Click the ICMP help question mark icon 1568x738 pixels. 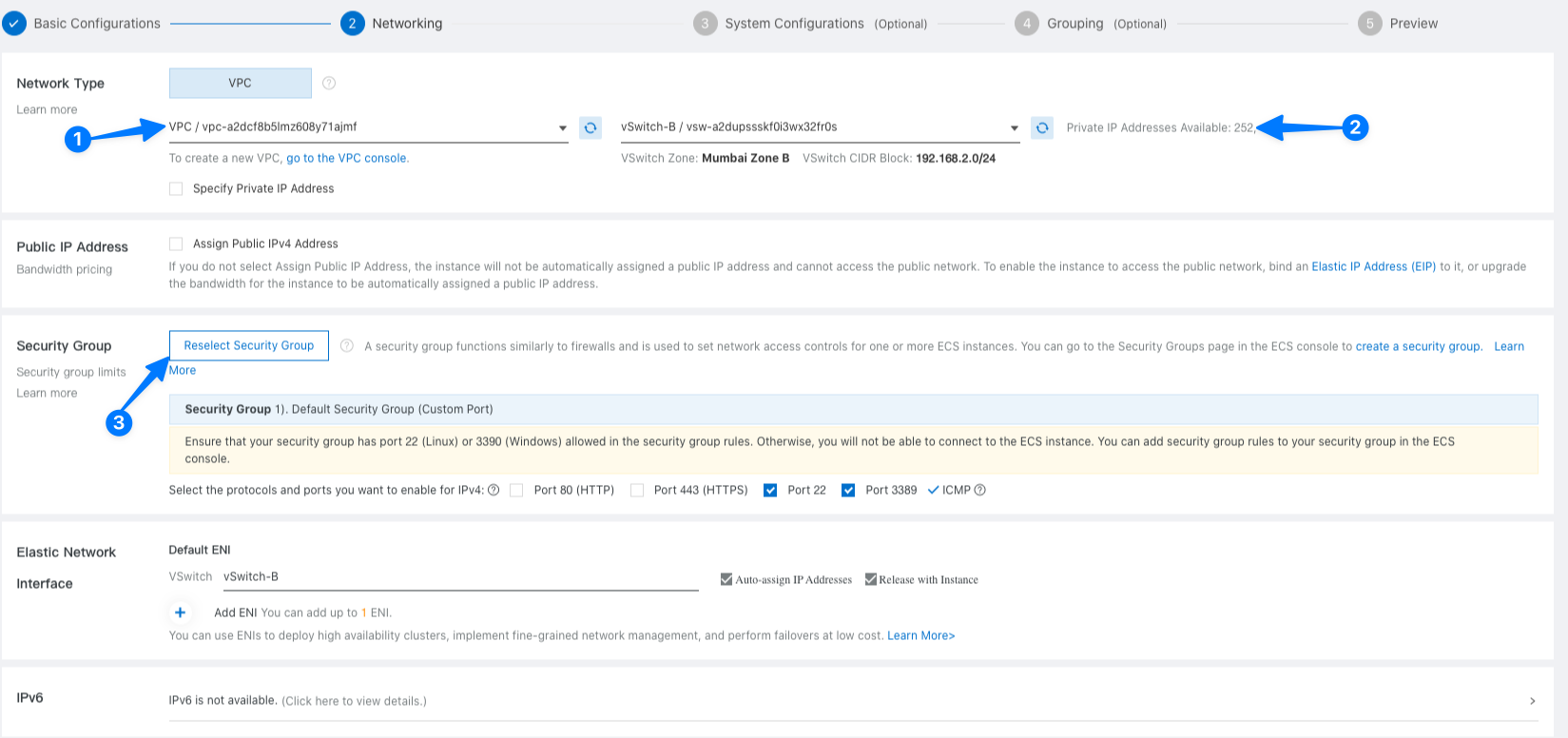[x=980, y=491]
